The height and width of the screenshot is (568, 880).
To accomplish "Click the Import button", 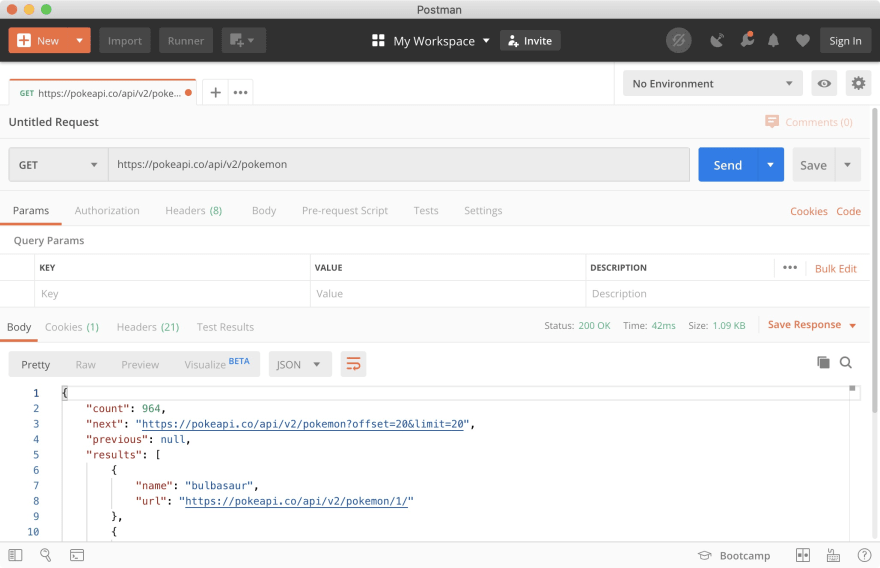I will click(x=125, y=40).
